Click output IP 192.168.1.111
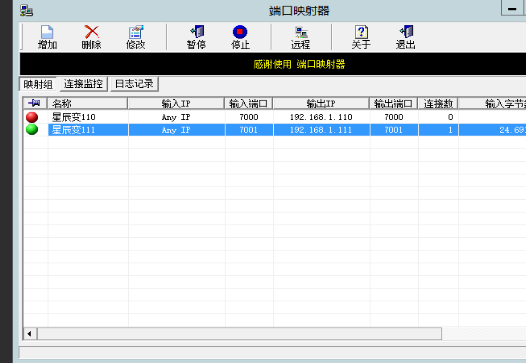The image size is (526, 363). (x=321, y=130)
